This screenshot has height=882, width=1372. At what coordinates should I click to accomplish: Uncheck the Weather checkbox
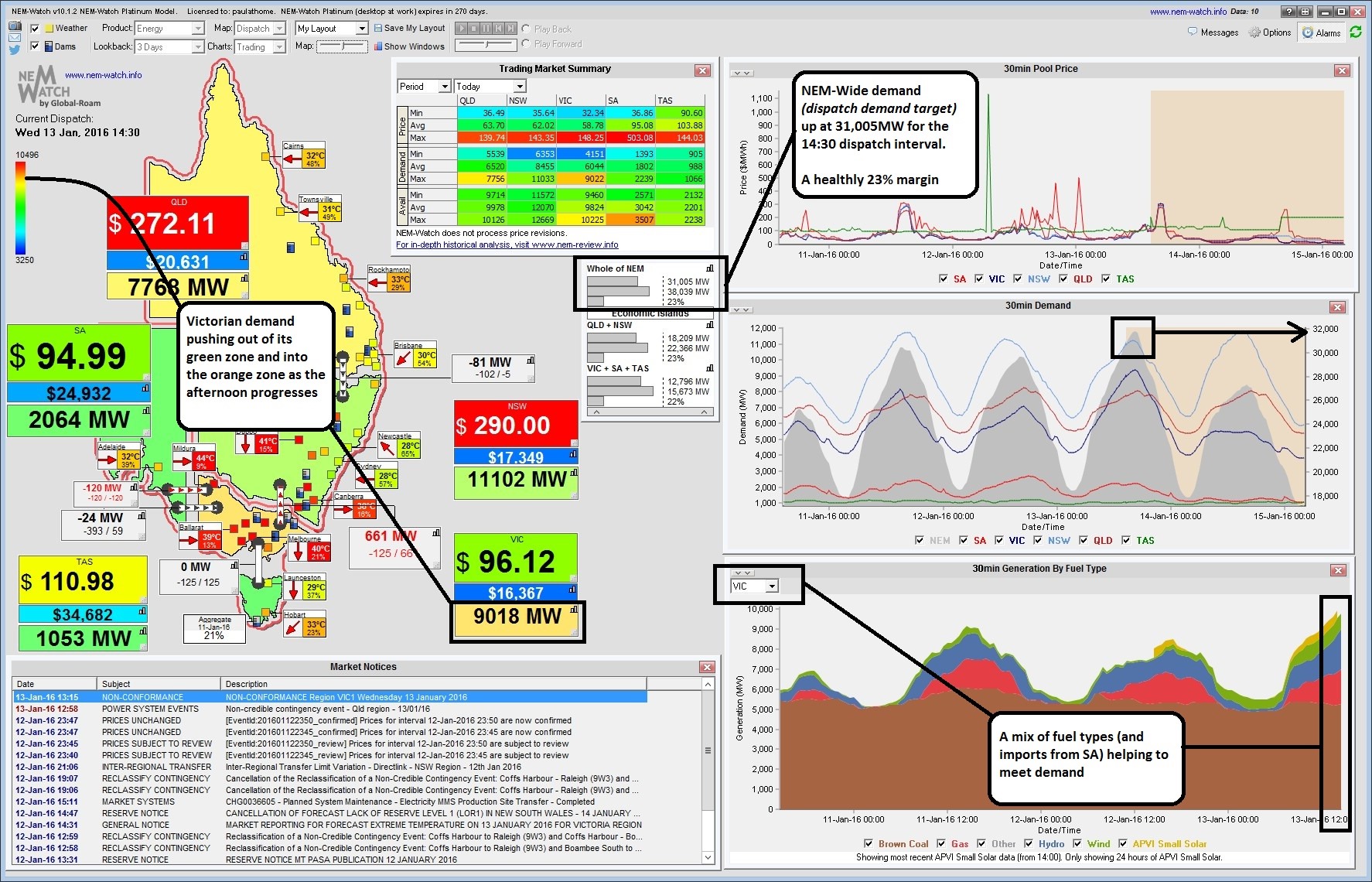(x=34, y=28)
